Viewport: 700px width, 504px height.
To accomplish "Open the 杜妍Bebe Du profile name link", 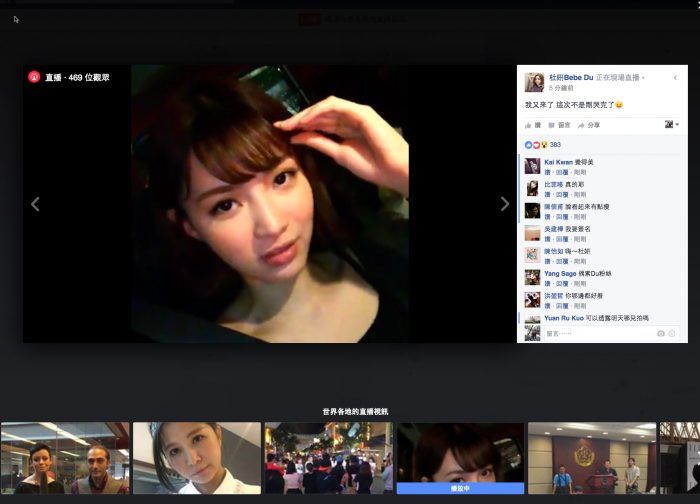I will [x=571, y=77].
